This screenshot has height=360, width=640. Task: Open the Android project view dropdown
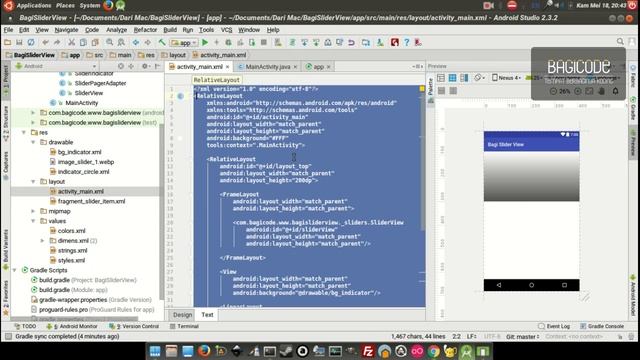click(x=56, y=66)
